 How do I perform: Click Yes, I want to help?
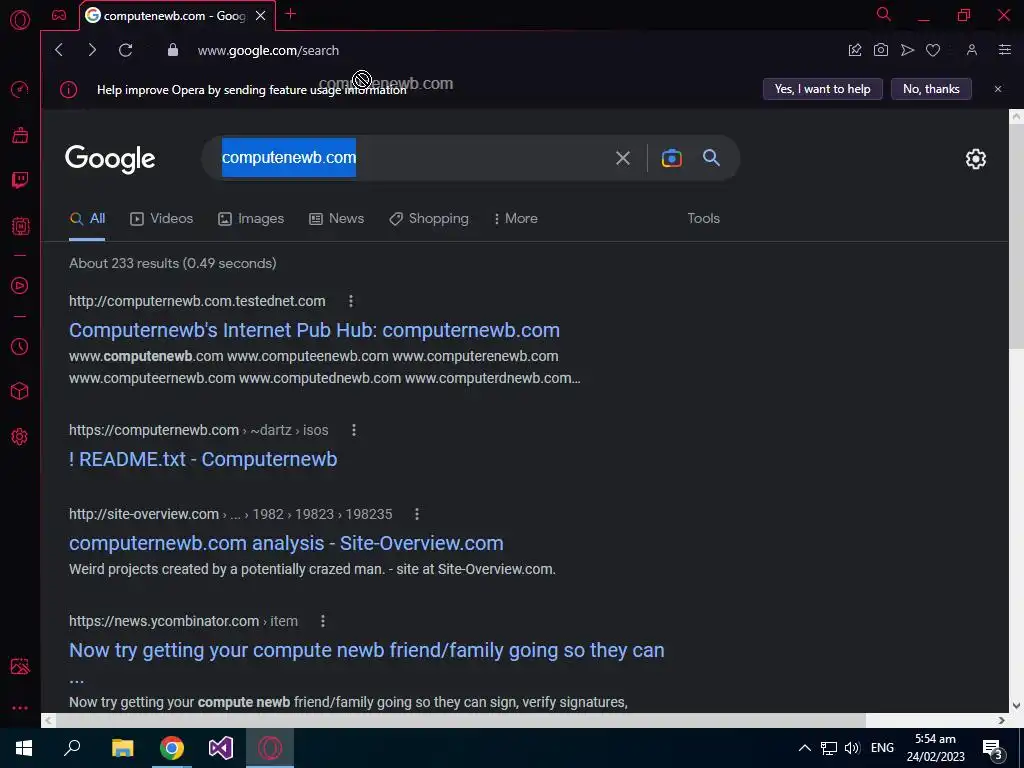pyautogui.click(x=823, y=89)
